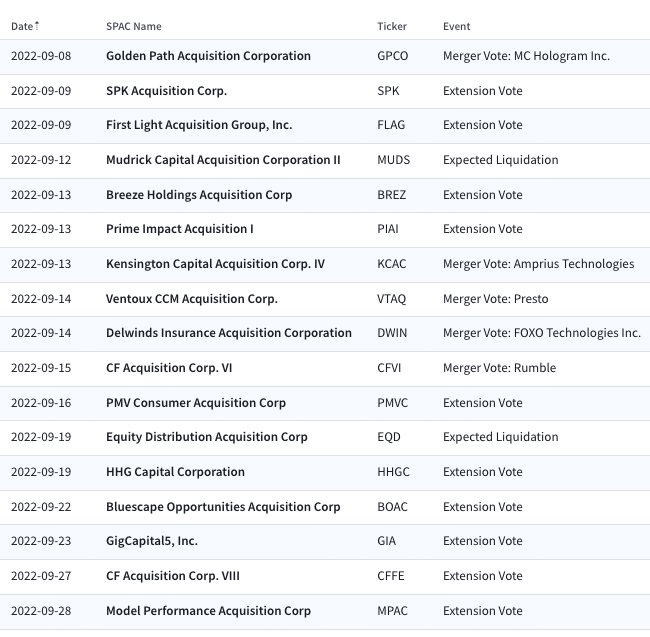Select Model Performance Acquisition Corp
Screen dimensions: 650x637
tap(210, 611)
